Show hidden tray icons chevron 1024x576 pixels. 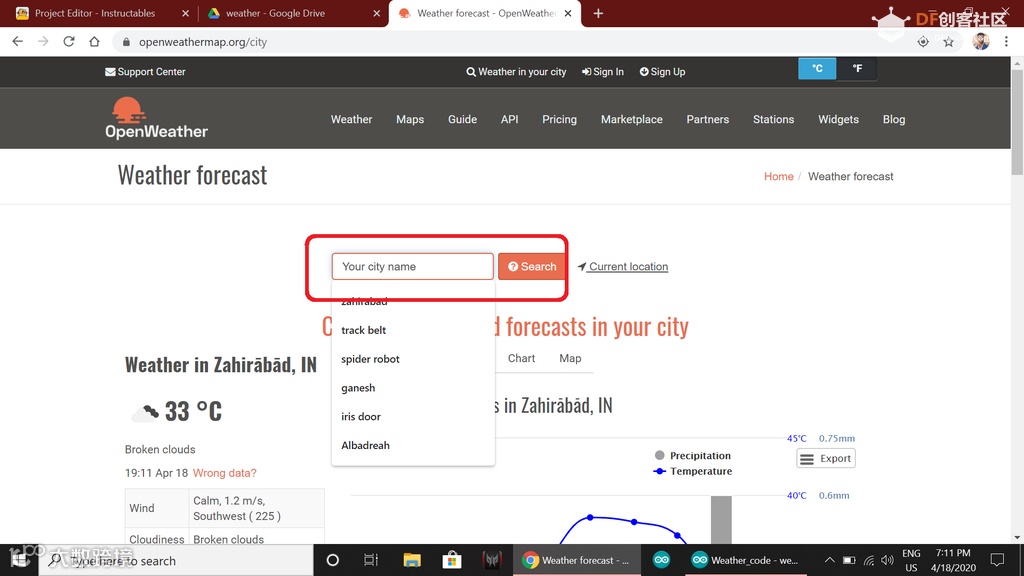click(x=829, y=560)
